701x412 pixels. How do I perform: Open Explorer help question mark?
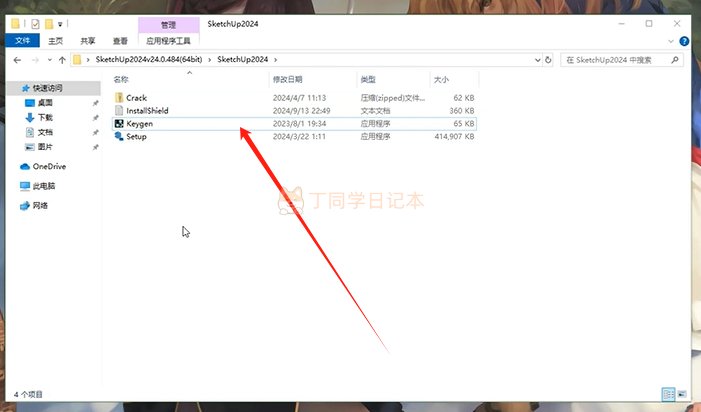coord(684,41)
